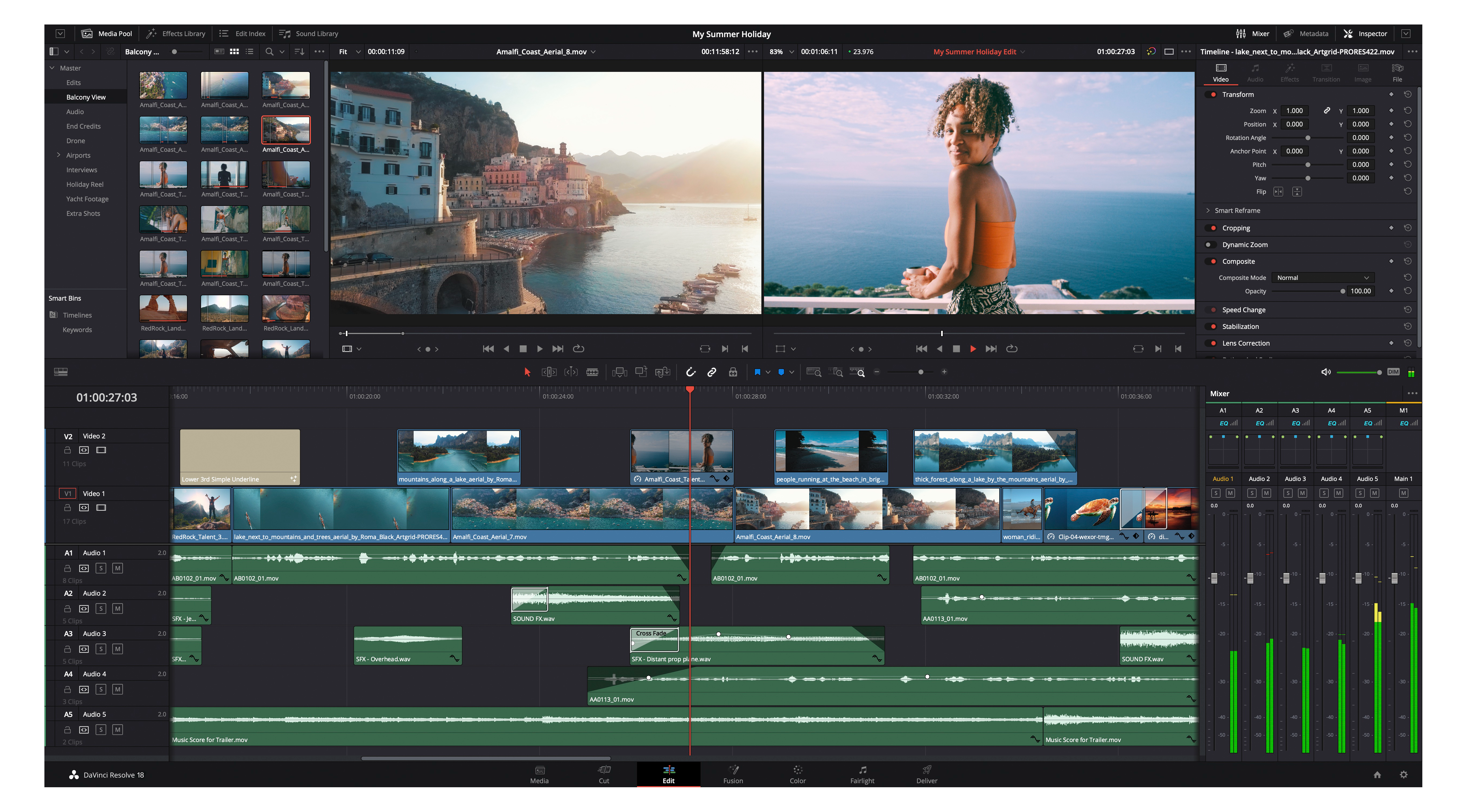Toggle the Transform enable switch
The width and height of the screenshot is (1467, 812).
click(x=1211, y=94)
